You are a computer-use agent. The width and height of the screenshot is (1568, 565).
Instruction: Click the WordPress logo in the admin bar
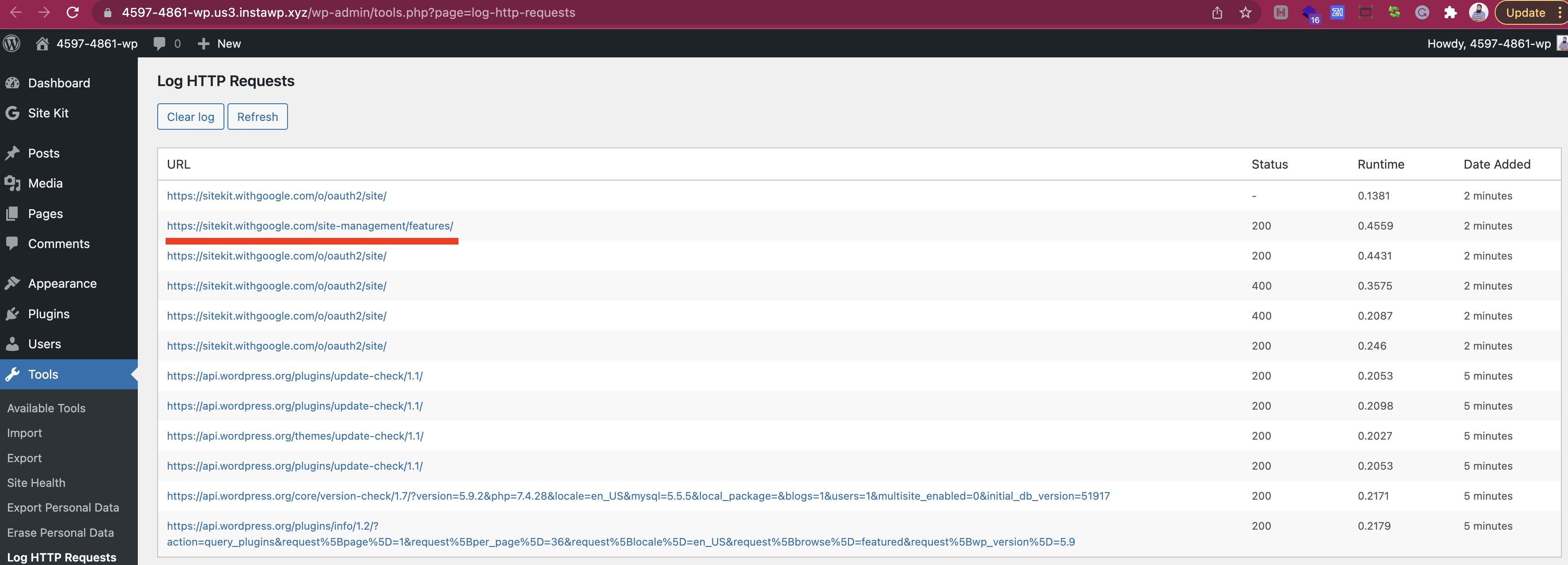(x=11, y=43)
